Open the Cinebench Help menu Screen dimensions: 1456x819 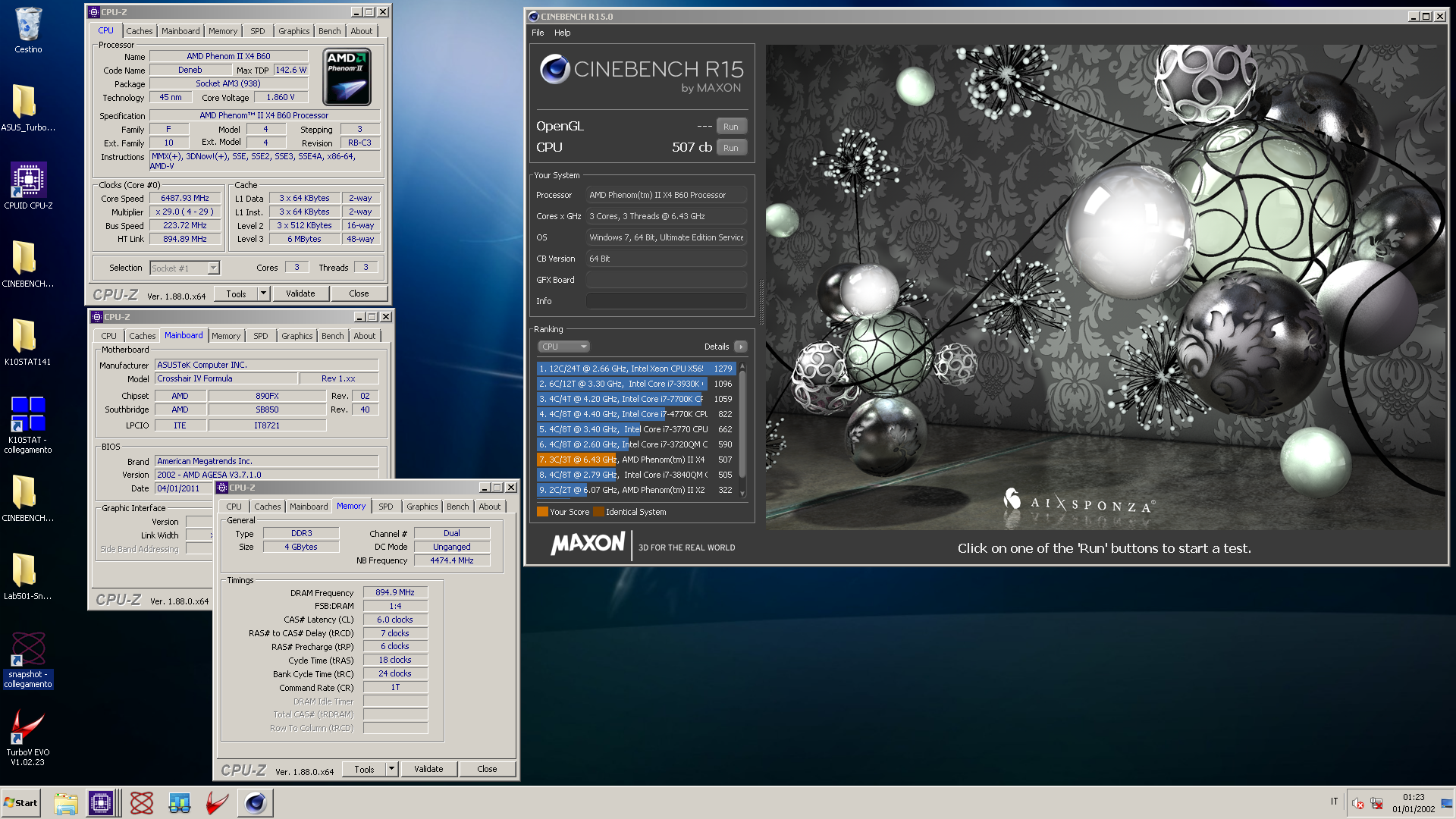click(x=562, y=33)
